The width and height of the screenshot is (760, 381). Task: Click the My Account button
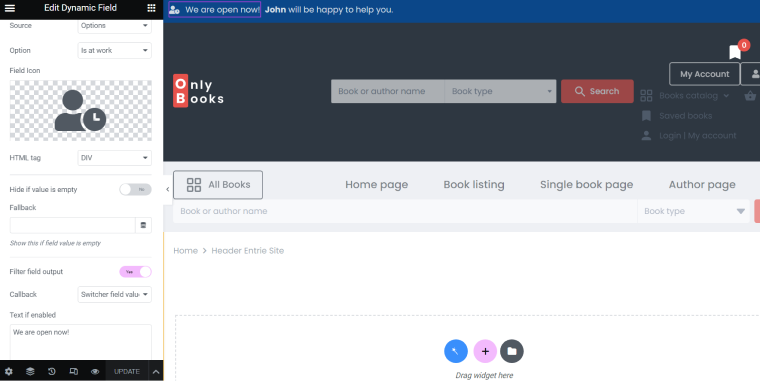tap(704, 74)
